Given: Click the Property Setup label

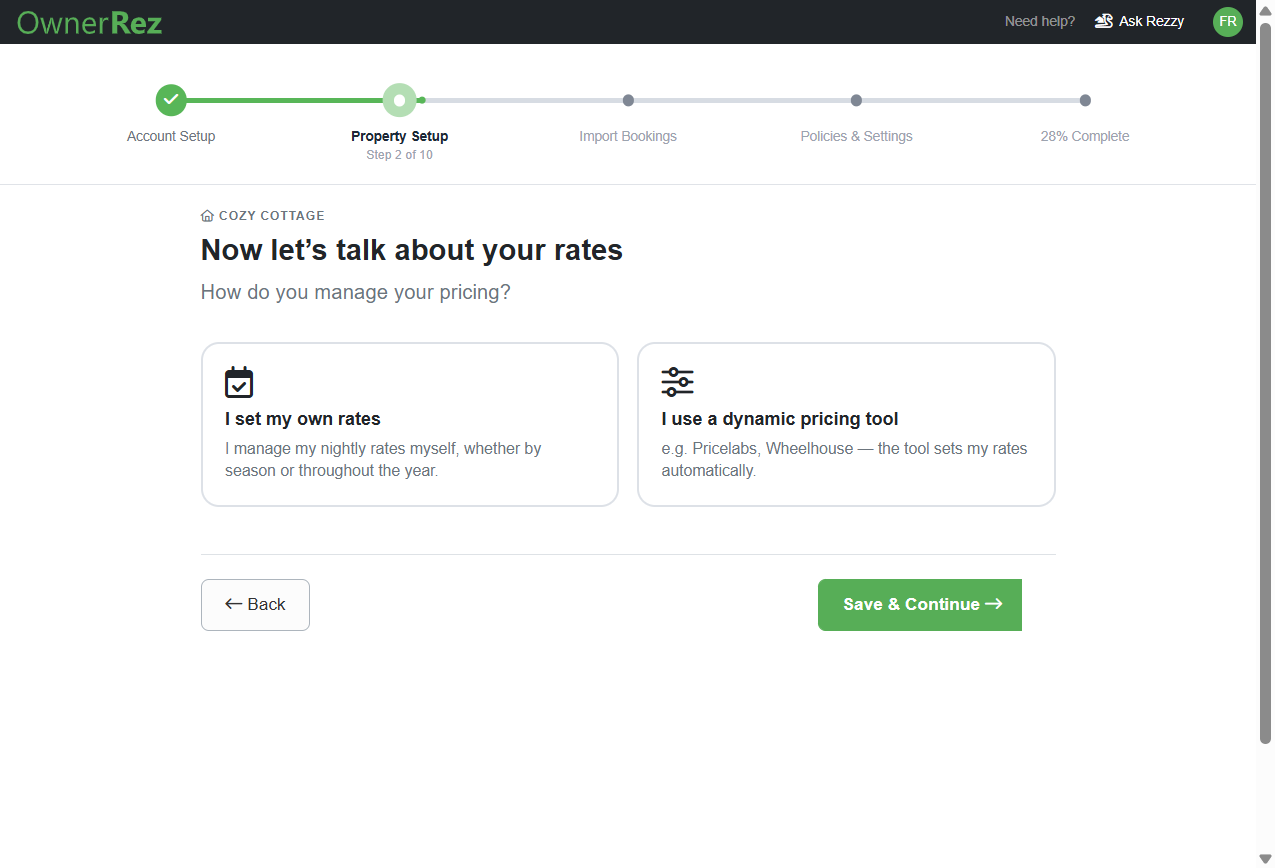Looking at the screenshot, I should (399, 136).
